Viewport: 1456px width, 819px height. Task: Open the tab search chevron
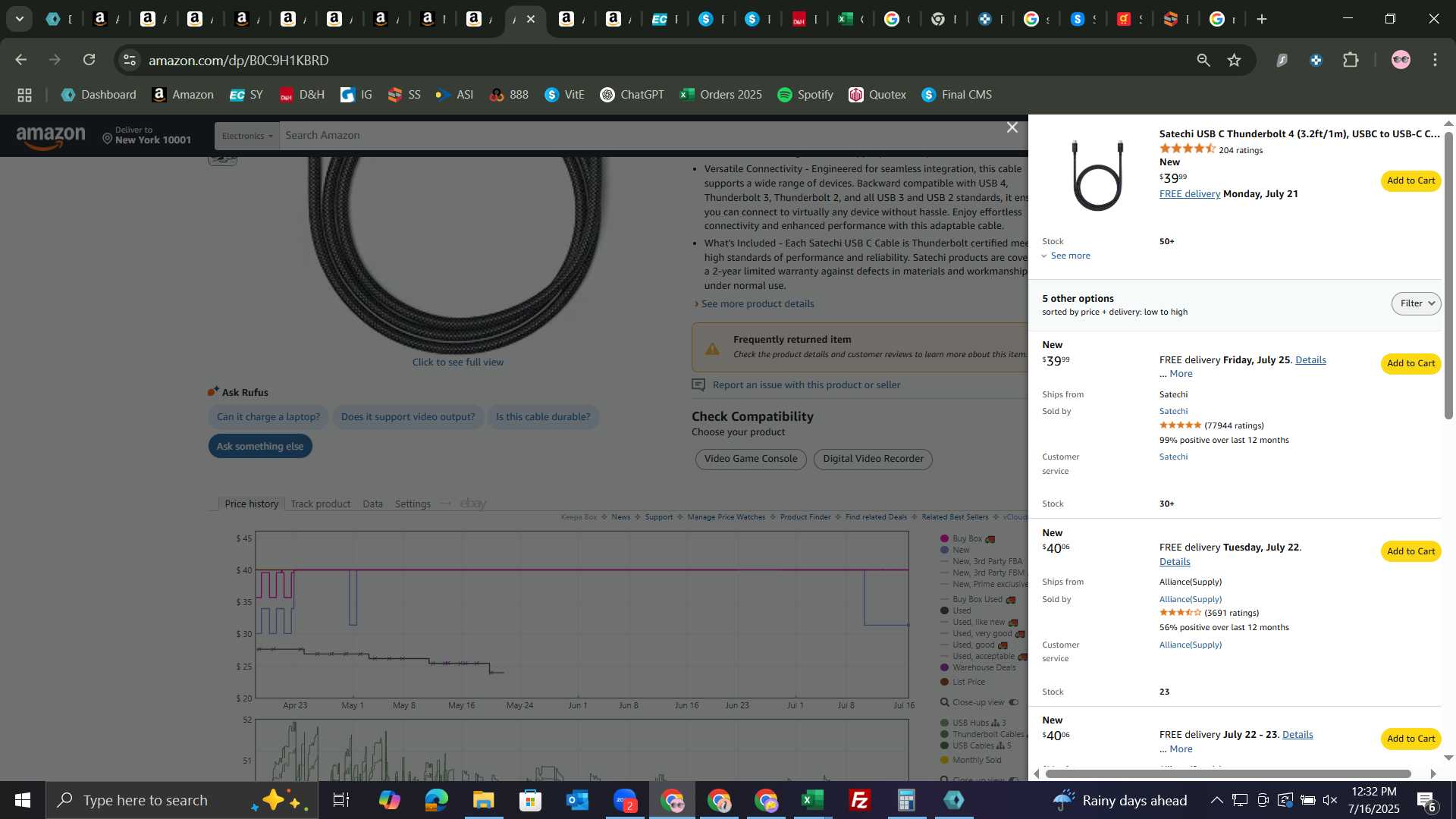tap(20, 19)
